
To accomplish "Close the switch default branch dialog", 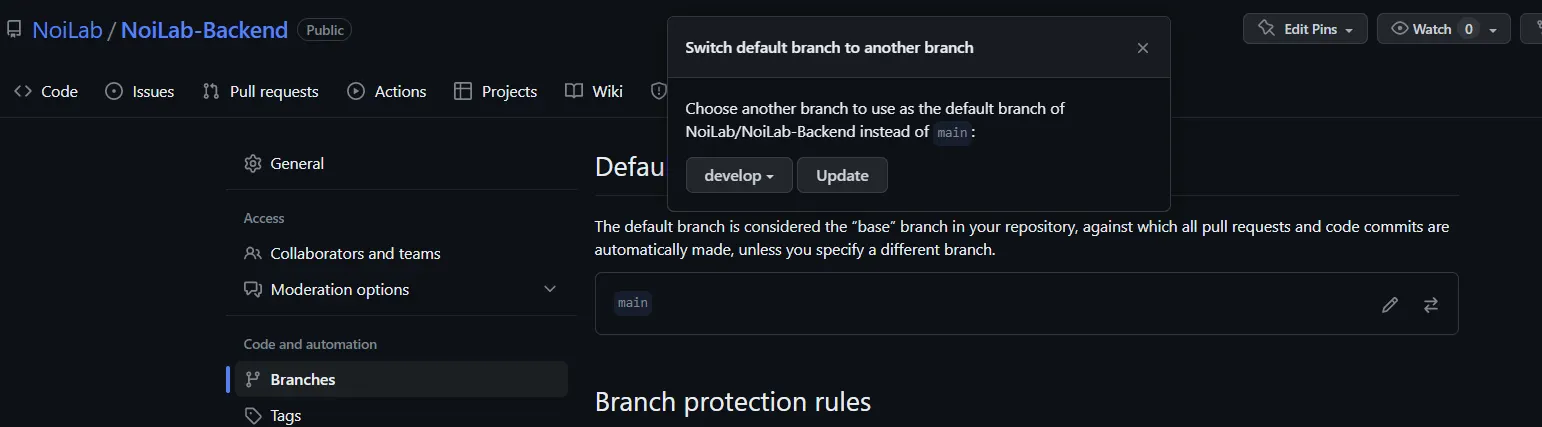I will 1142,48.
